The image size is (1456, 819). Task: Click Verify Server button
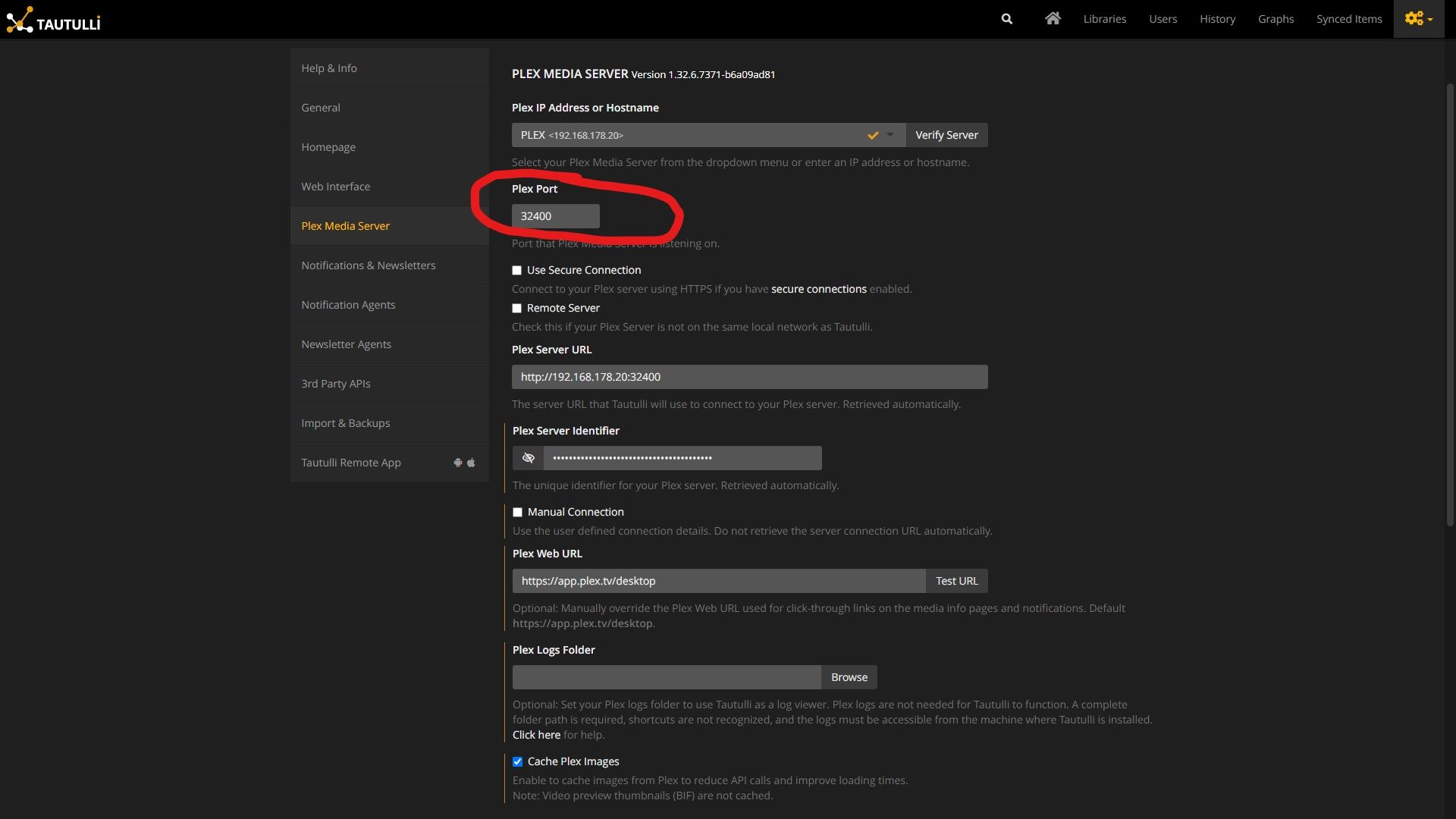click(947, 135)
